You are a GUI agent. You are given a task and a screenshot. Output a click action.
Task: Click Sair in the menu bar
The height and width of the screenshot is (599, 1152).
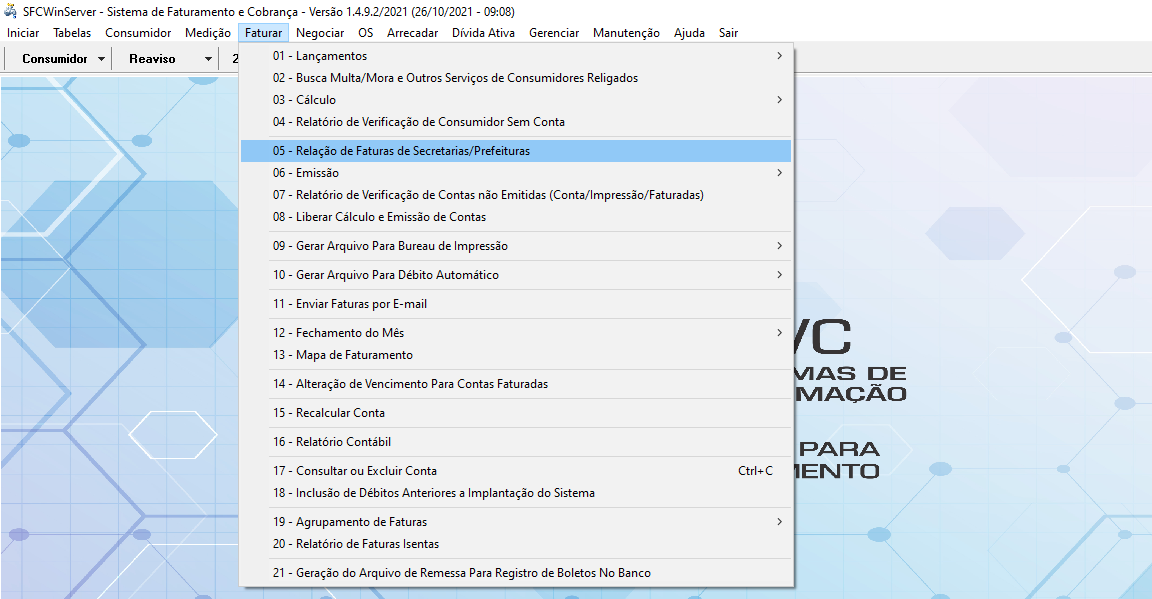(x=728, y=33)
